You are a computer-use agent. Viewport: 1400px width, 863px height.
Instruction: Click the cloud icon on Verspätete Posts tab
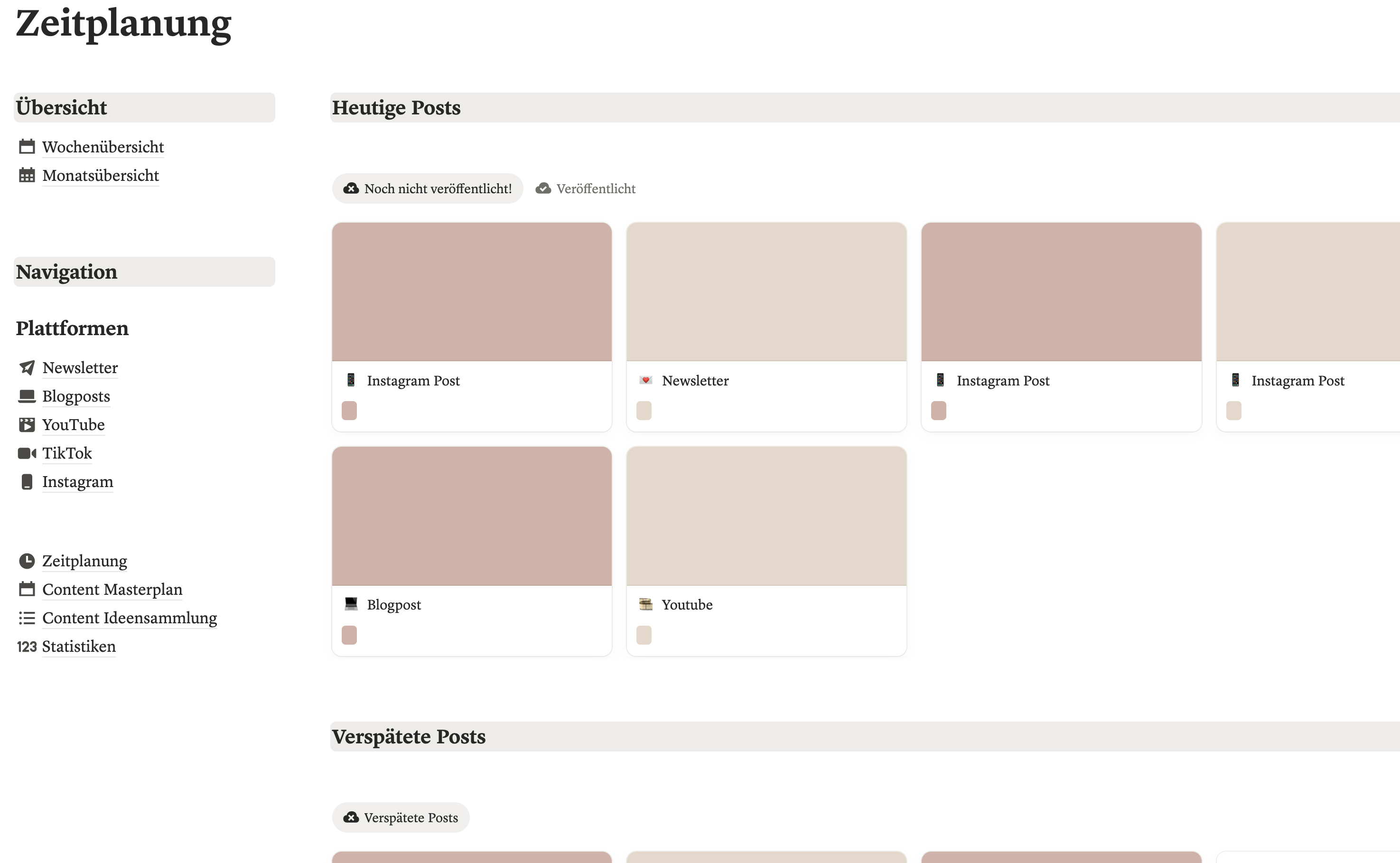pyautogui.click(x=351, y=817)
